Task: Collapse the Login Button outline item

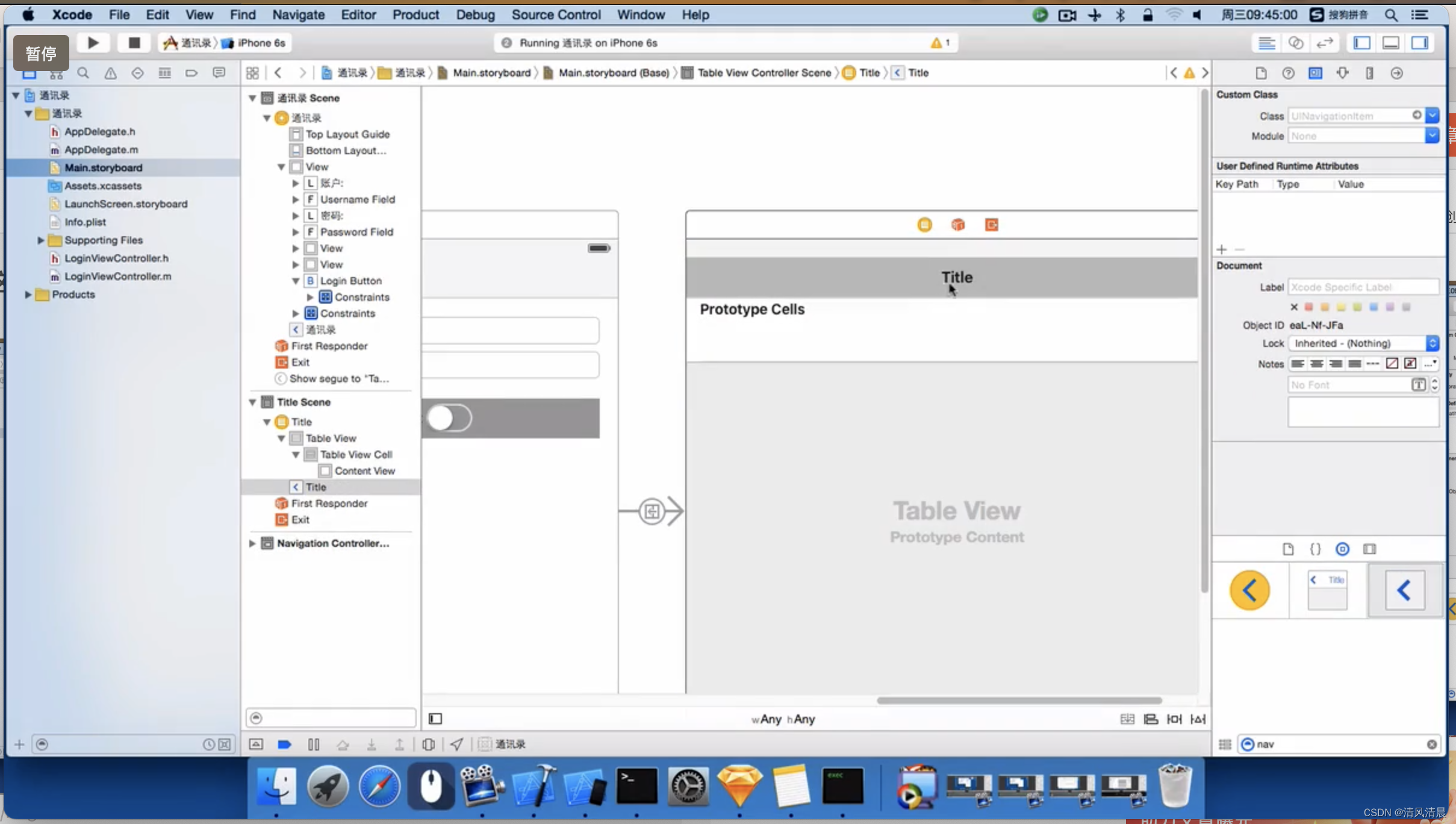Action: point(296,281)
